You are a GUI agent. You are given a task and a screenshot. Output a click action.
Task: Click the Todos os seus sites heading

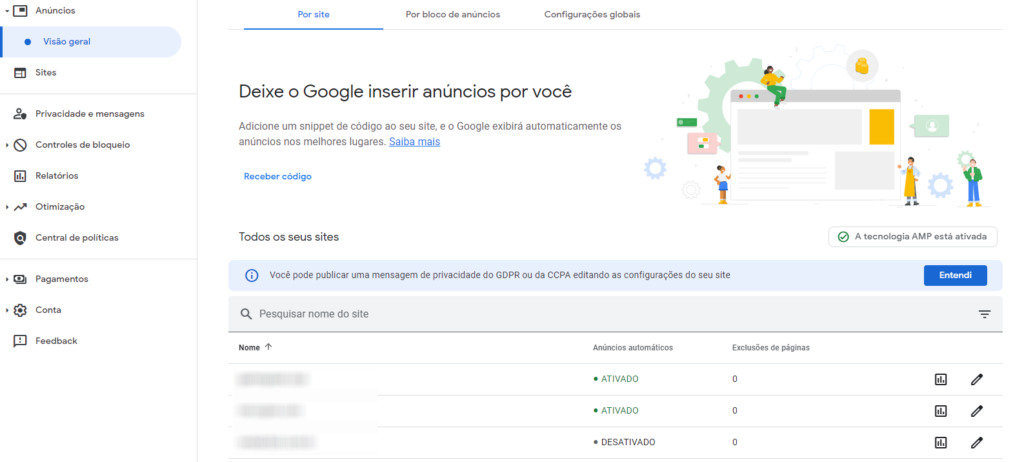[289, 237]
